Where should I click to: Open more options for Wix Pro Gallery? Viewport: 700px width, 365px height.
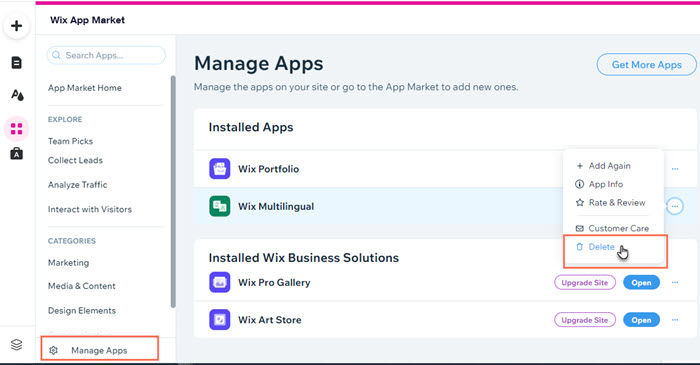tap(675, 282)
